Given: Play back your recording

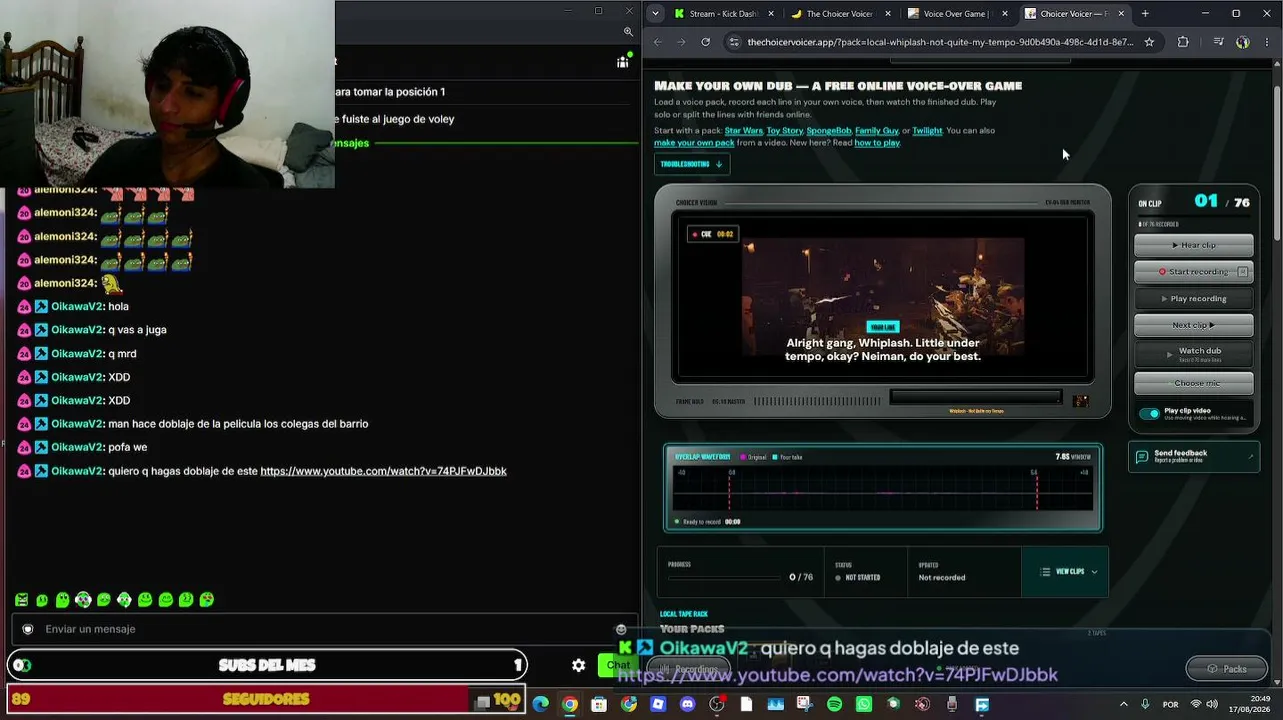Looking at the screenshot, I should pyautogui.click(x=1193, y=299).
